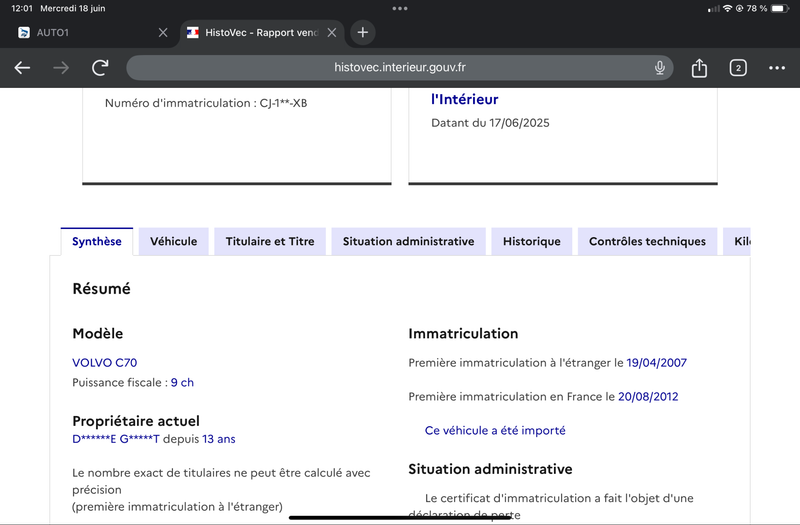Click the Résumé heading
The height and width of the screenshot is (525, 800).
tap(102, 289)
